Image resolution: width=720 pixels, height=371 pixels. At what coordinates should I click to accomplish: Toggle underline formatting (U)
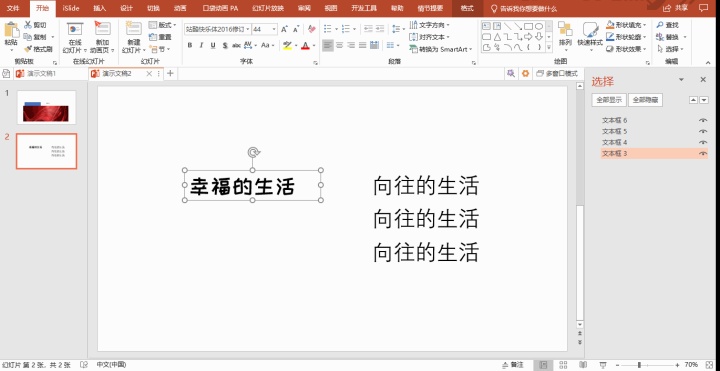point(213,45)
